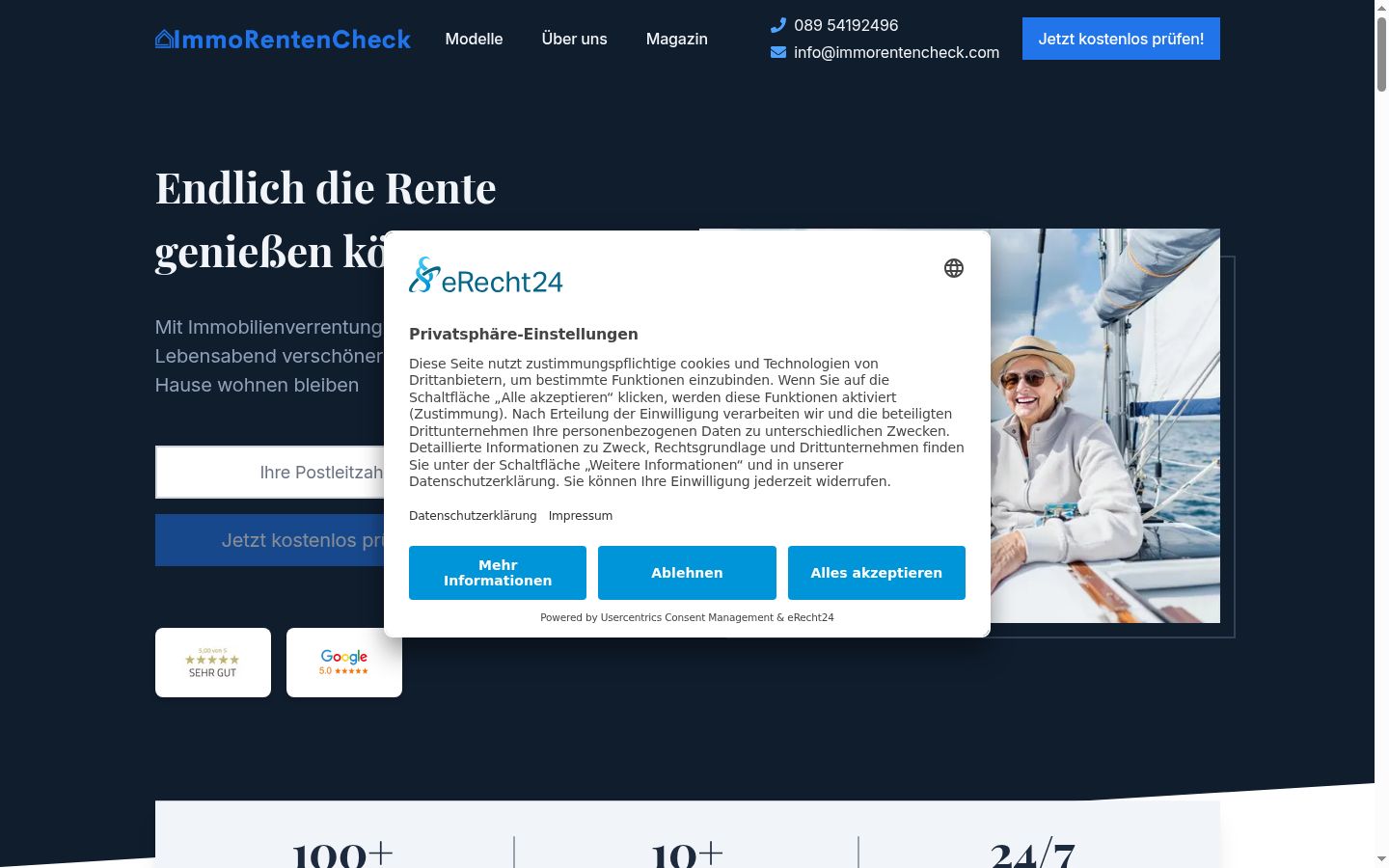The height and width of the screenshot is (868, 1389).
Task: Open language selection globe icon
Action: tap(954, 268)
